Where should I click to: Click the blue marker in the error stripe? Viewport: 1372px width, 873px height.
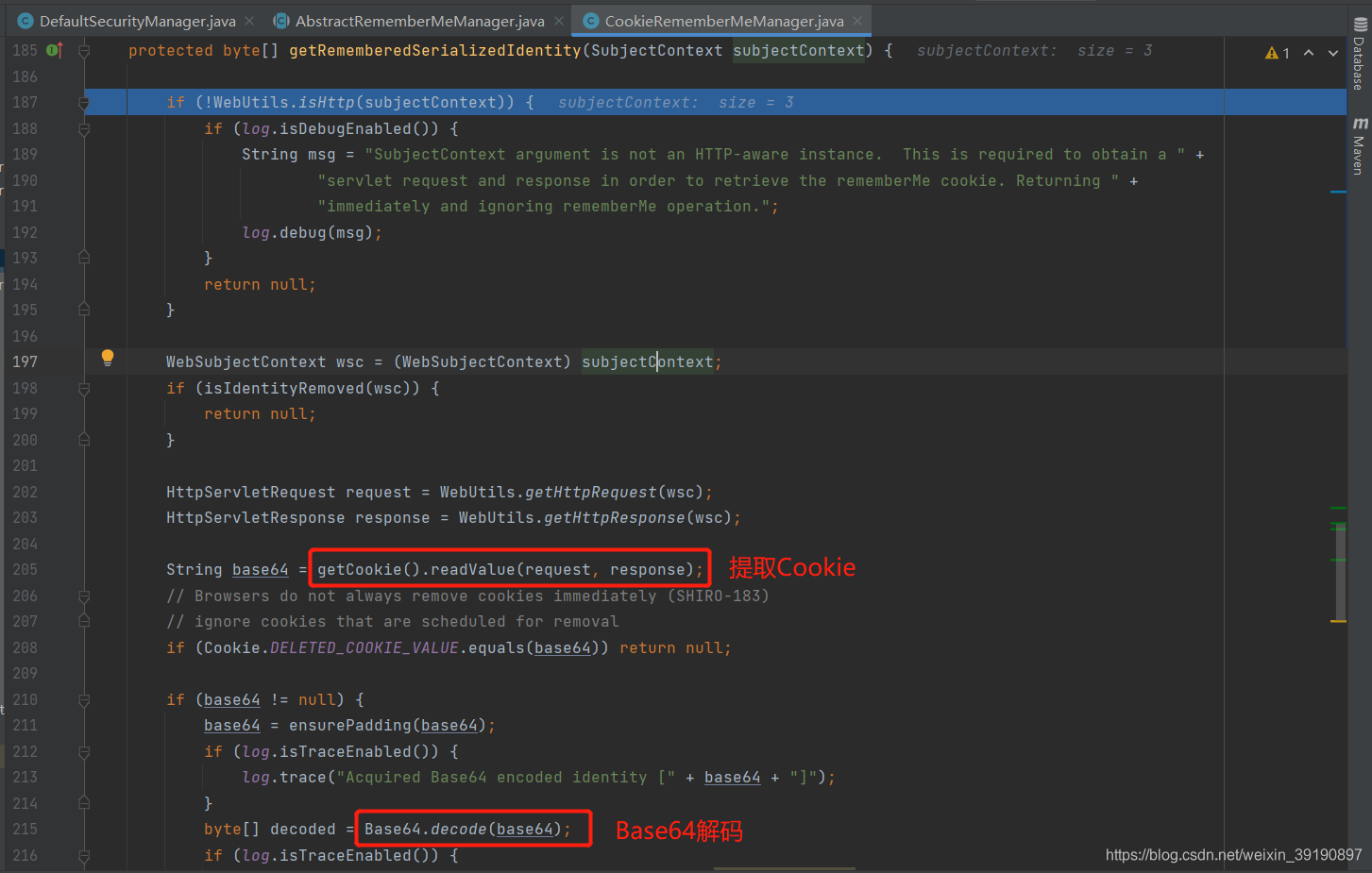tap(1338, 192)
